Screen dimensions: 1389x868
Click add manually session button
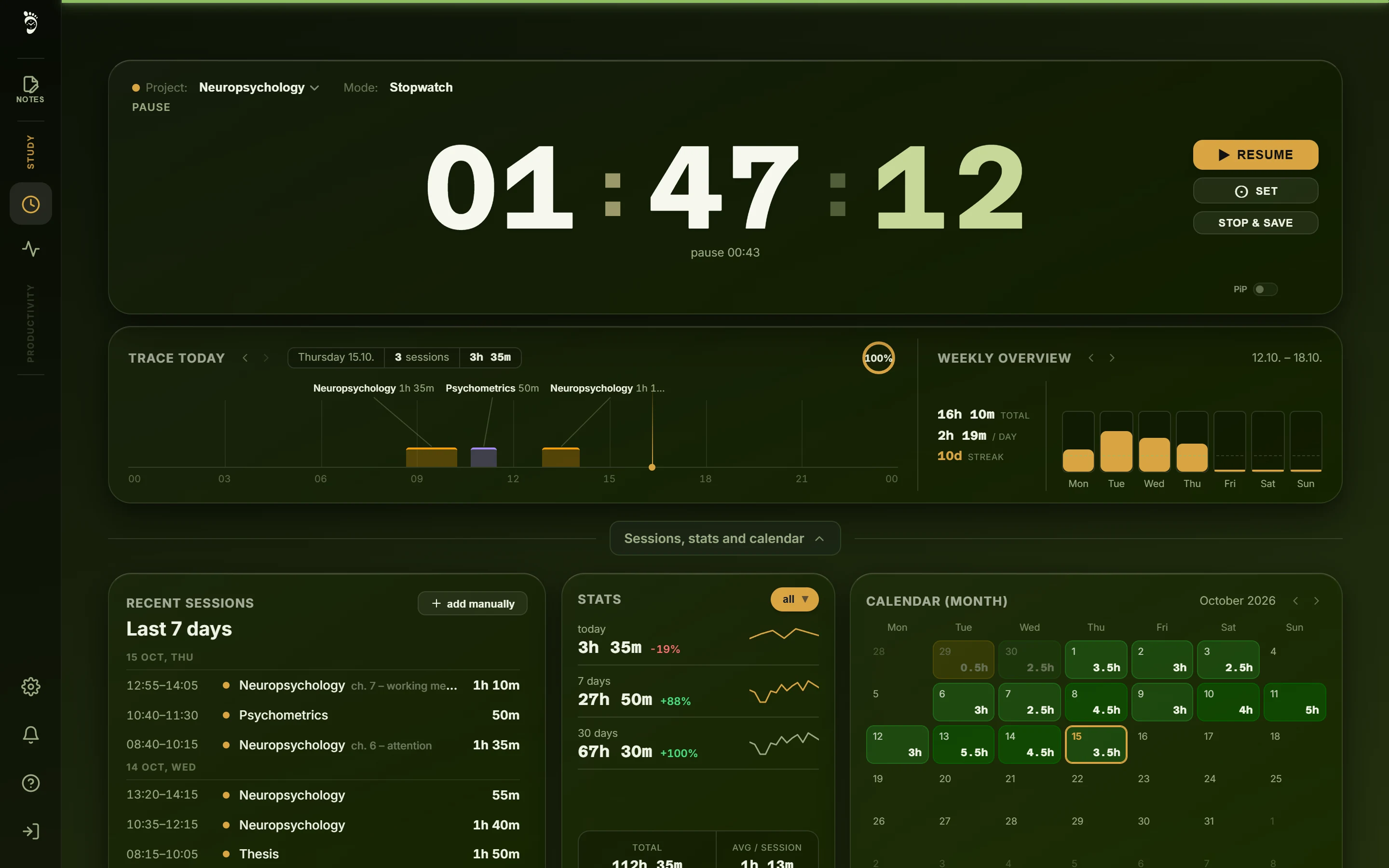(472, 603)
